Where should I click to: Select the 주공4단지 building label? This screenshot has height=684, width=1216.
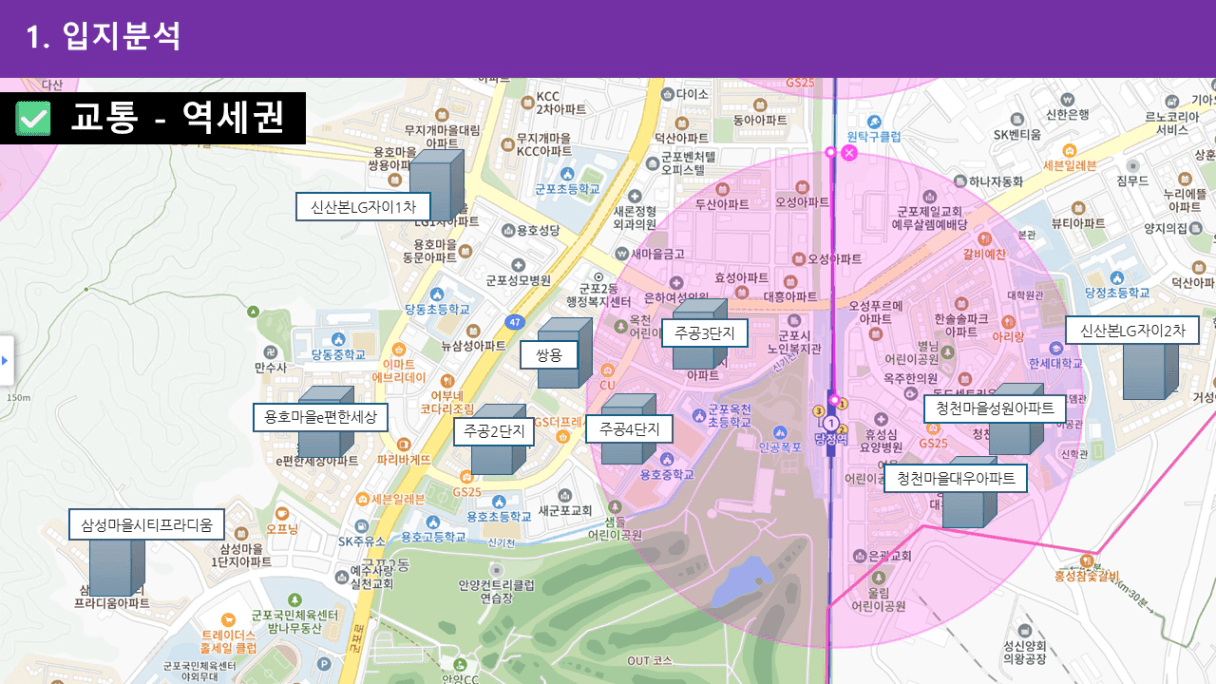tap(630, 429)
